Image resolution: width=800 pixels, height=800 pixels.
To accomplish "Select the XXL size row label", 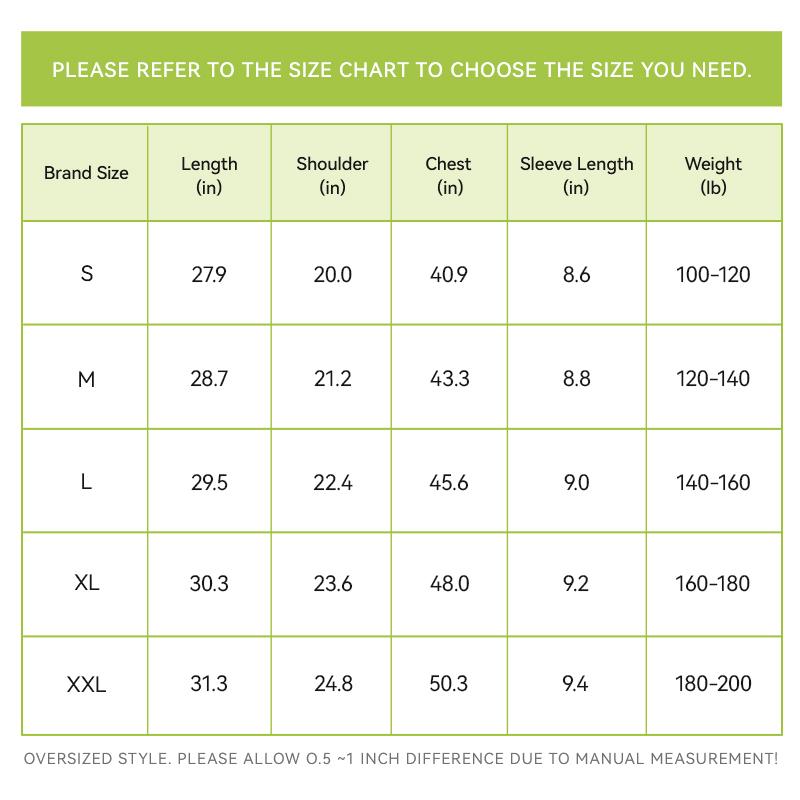I will [87, 685].
